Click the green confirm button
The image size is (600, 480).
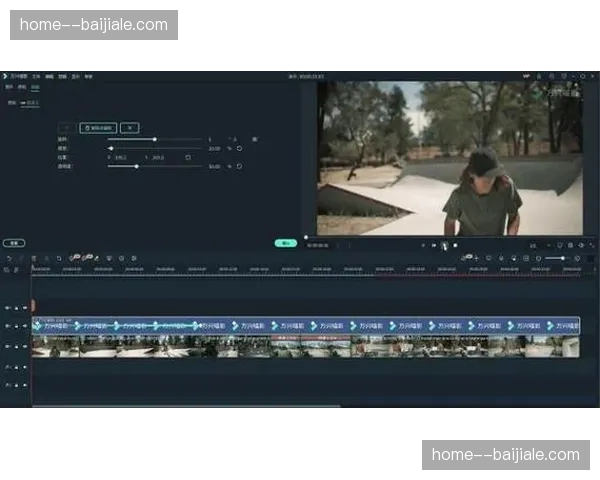click(x=285, y=243)
